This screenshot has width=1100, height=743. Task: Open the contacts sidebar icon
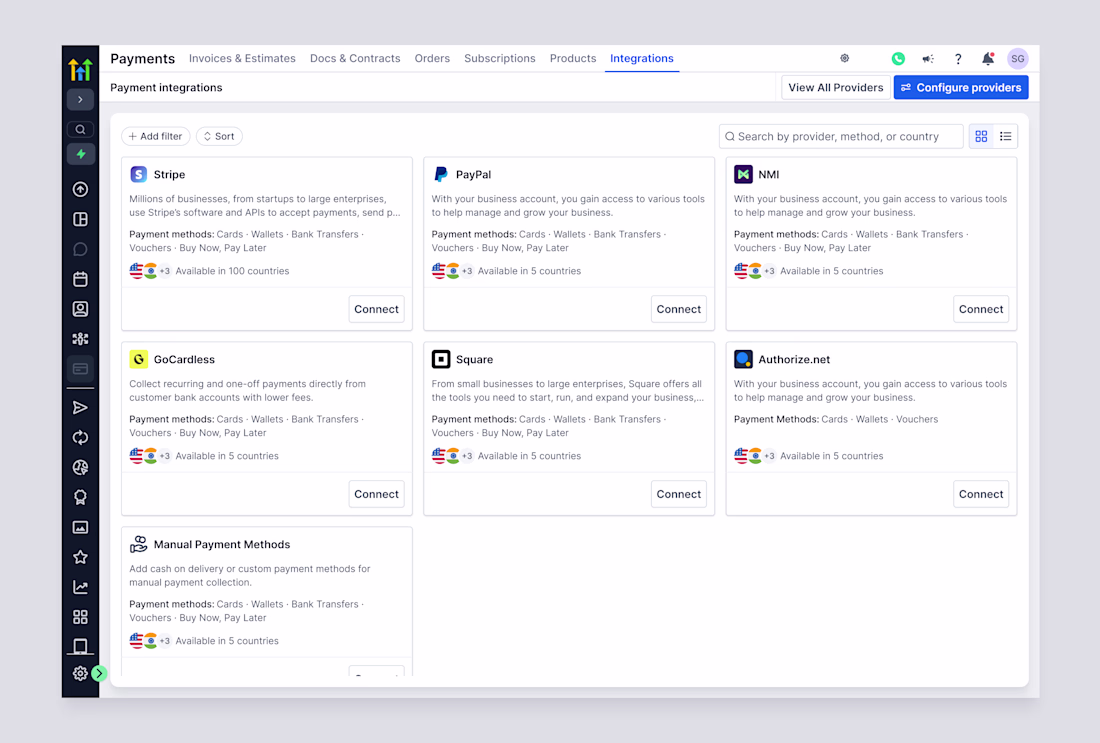point(80,309)
